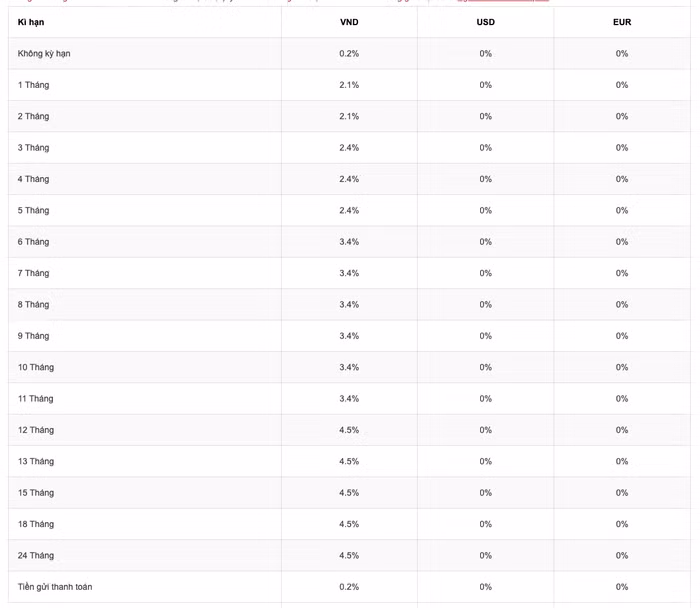Viewport: 700px width, 610px height.
Task: Click the EUR column header
Action: [x=622, y=22]
